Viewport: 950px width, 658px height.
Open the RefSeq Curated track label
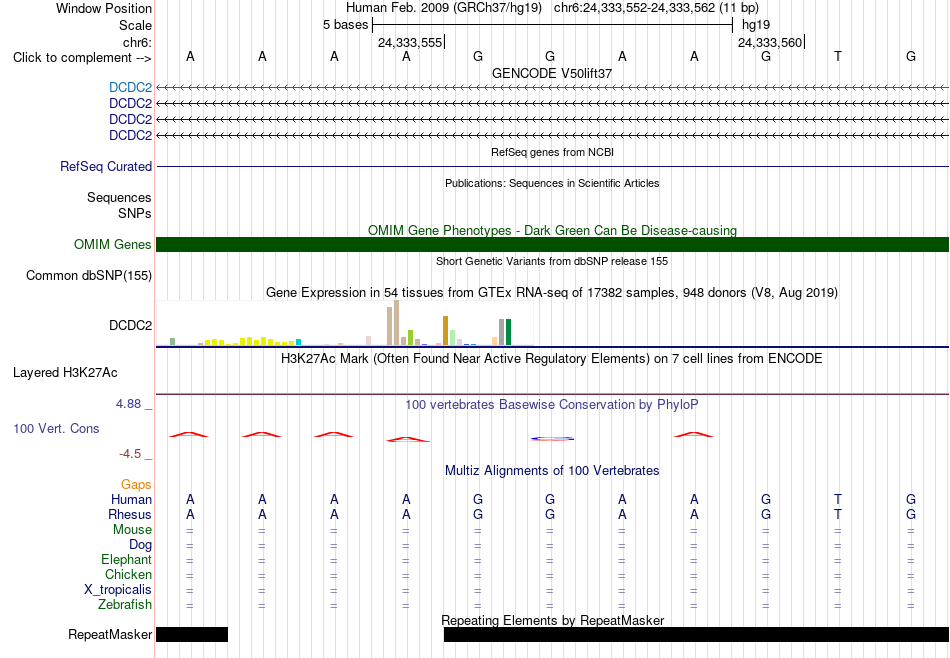tap(106, 166)
